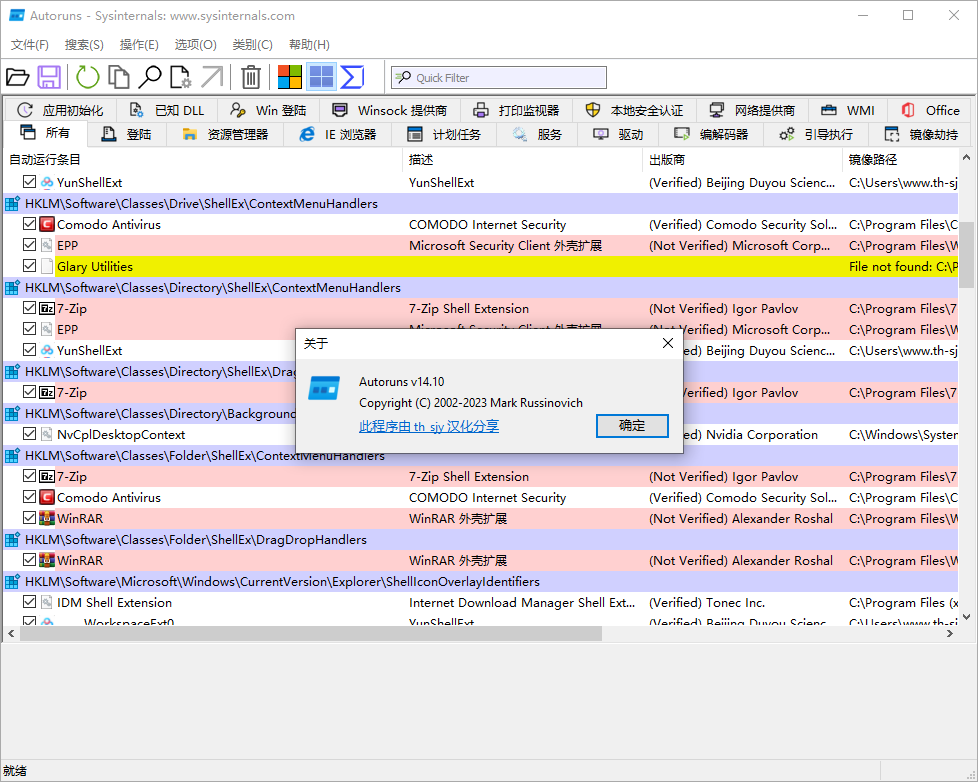Click the Comodo Antivirus icon under Folder handlers

point(47,497)
